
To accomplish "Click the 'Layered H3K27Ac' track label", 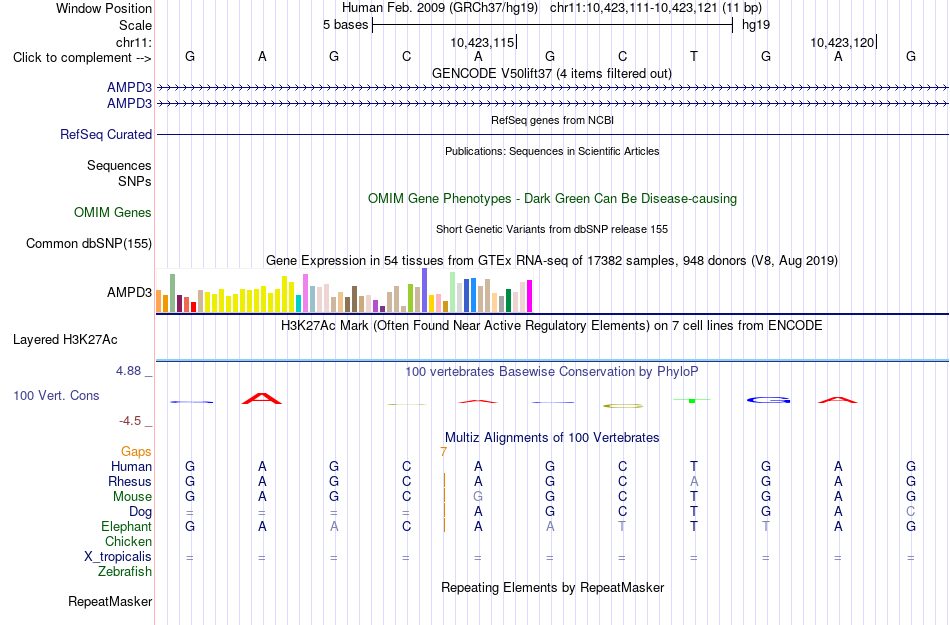I will click(65, 340).
